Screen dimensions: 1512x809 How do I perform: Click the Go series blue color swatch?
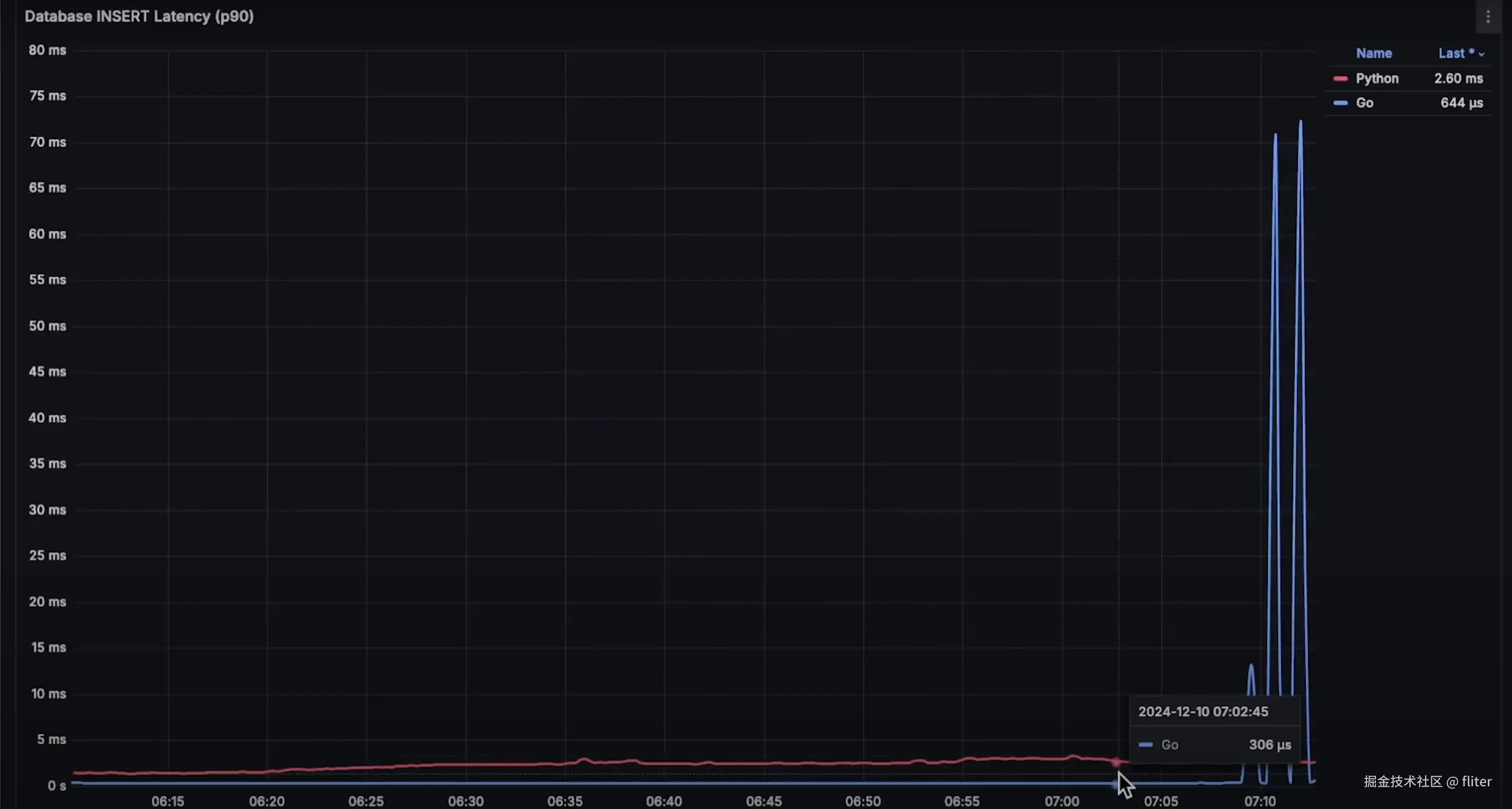pyautogui.click(x=1340, y=103)
